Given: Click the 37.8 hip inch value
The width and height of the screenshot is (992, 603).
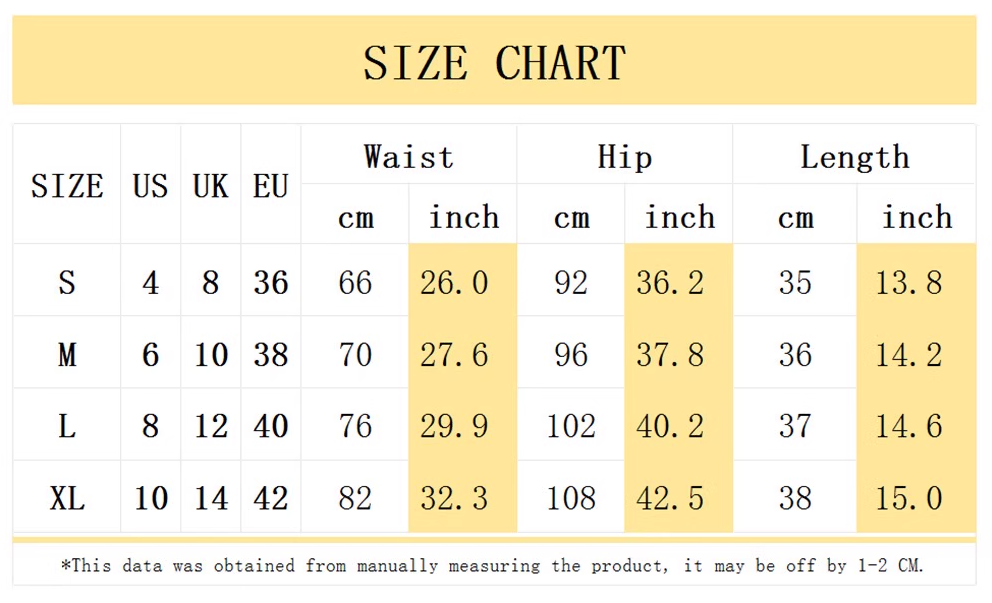Looking at the screenshot, I should [670, 355].
